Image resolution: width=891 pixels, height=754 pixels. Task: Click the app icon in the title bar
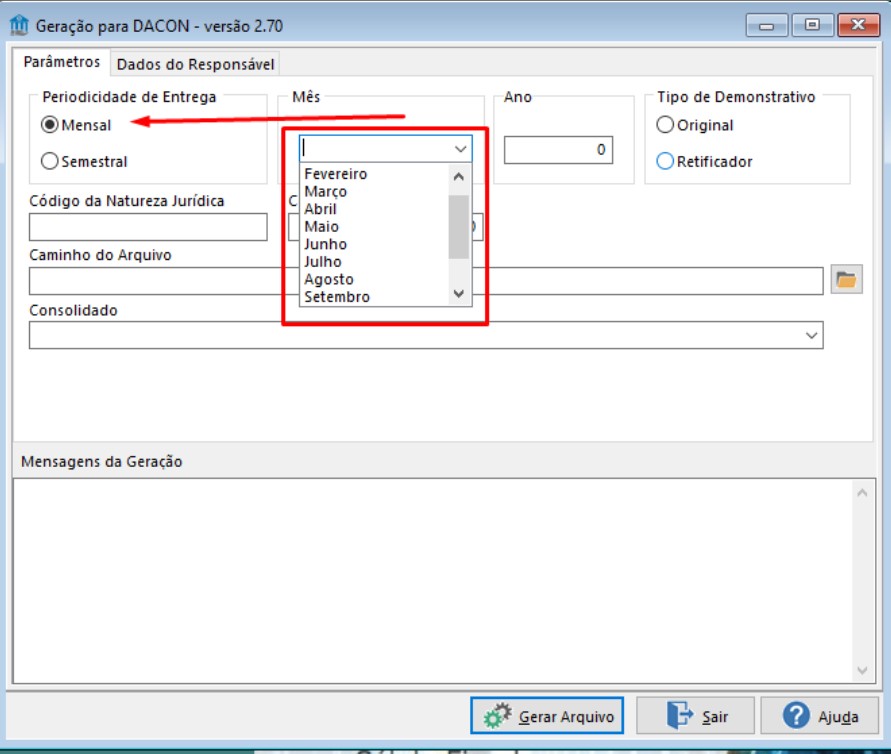pyautogui.click(x=19, y=26)
